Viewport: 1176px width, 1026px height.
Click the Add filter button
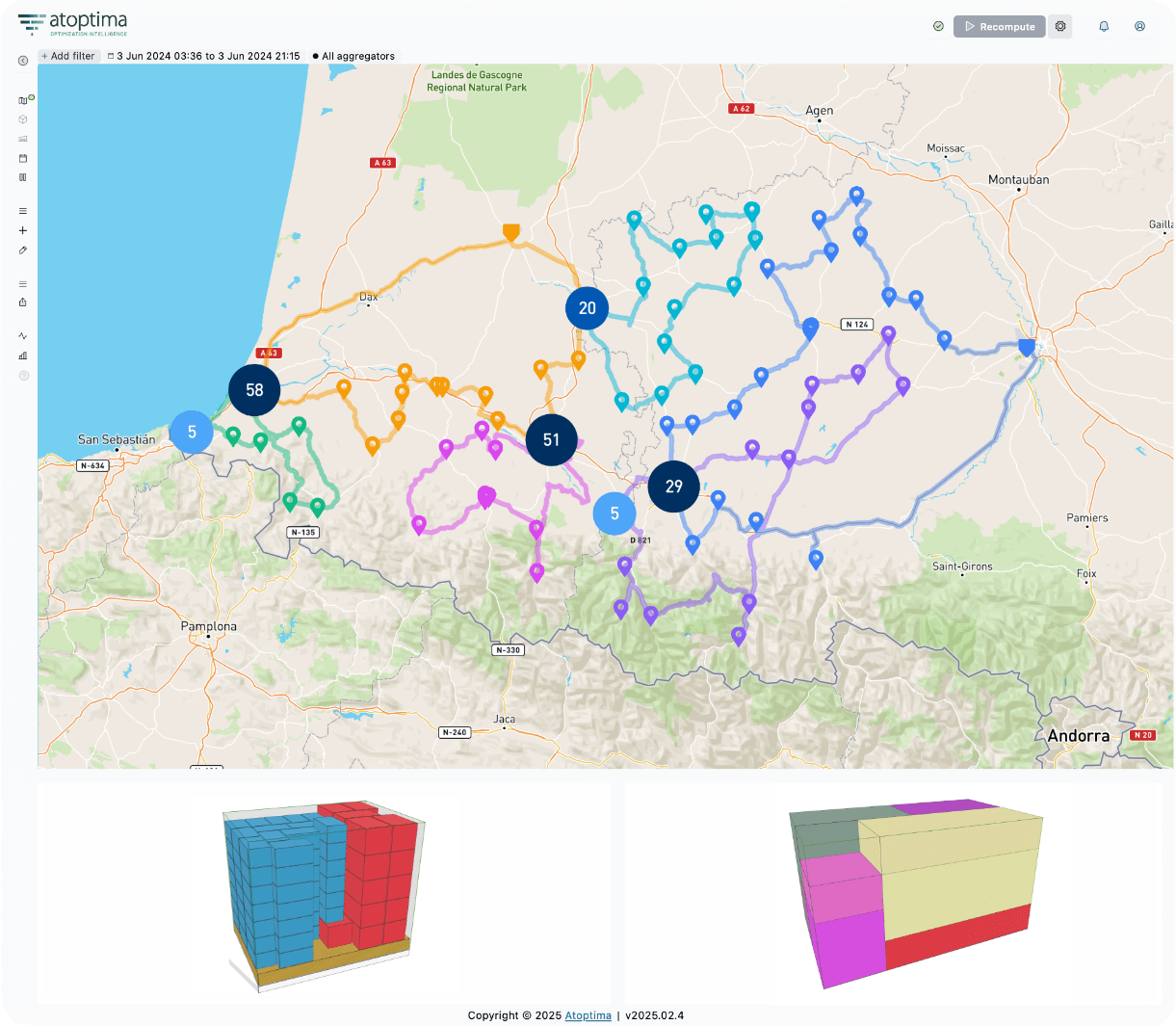(68, 56)
